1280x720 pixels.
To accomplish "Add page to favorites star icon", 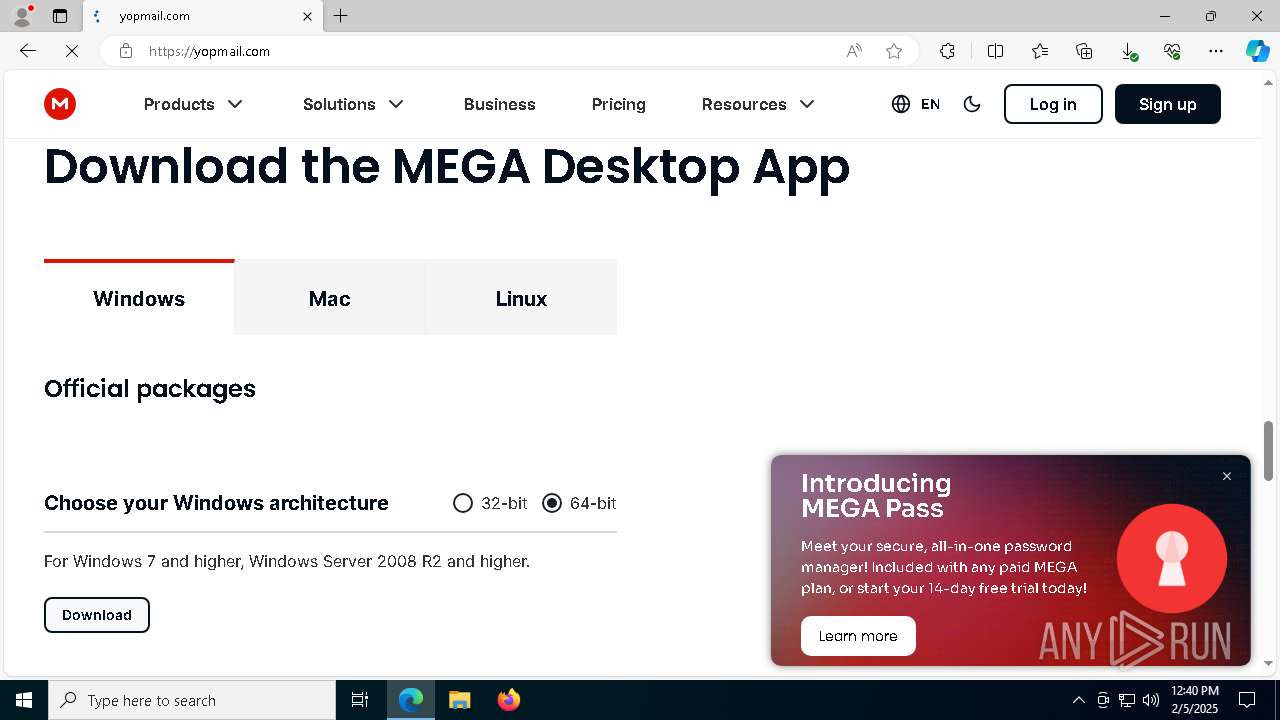I will click(x=894, y=51).
